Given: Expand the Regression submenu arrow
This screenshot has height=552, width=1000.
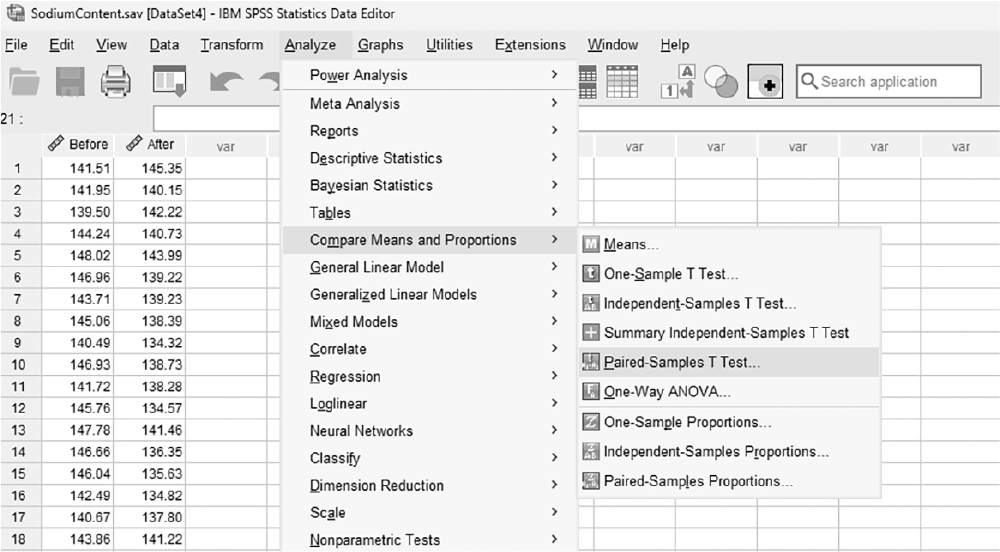Looking at the screenshot, I should click(x=554, y=376).
